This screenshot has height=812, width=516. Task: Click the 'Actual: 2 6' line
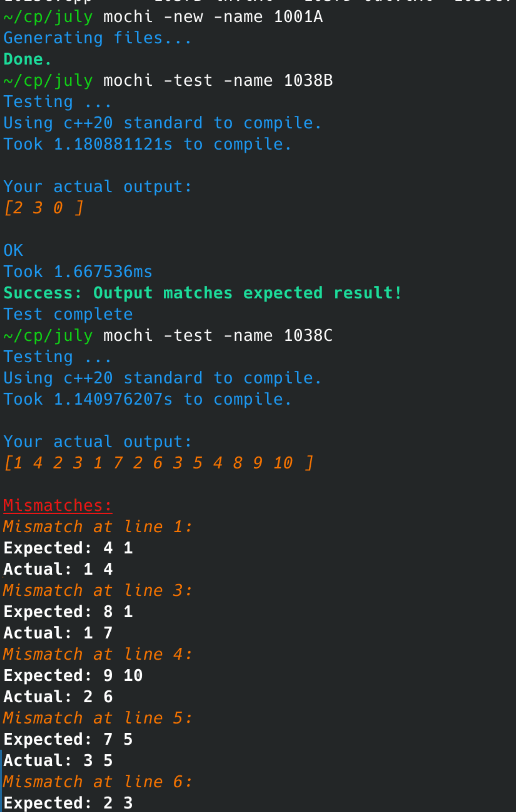58,697
